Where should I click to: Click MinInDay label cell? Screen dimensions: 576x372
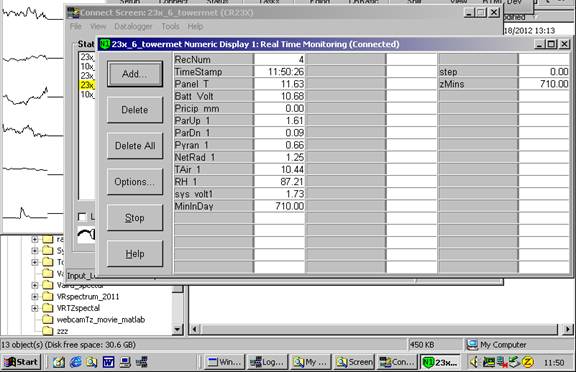pos(214,206)
